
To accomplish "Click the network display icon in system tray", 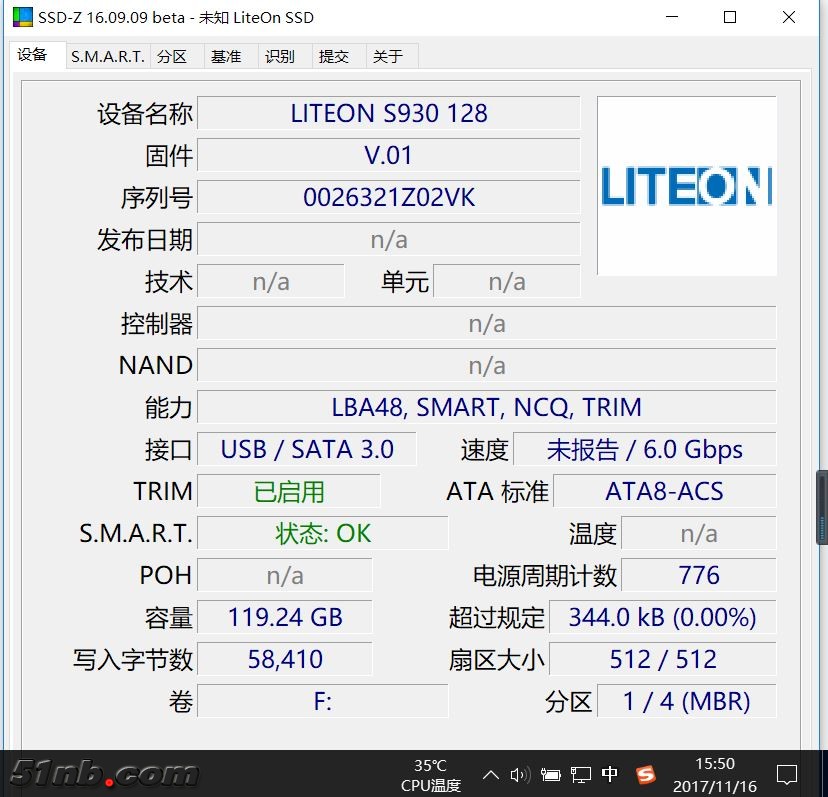I will click(x=580, y=774).
